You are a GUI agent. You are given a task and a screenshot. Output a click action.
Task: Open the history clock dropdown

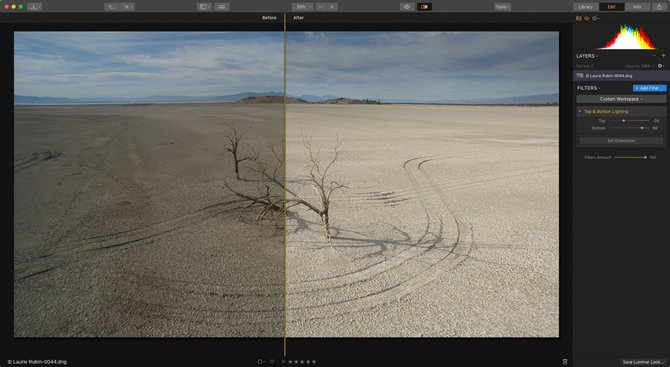[596, 18]
